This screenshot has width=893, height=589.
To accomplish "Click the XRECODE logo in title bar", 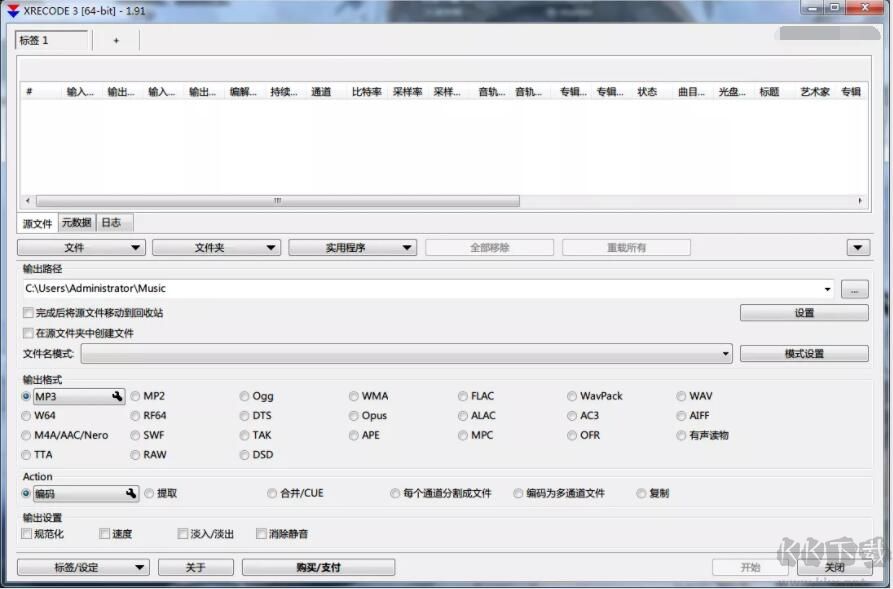I will pos(11,10).
